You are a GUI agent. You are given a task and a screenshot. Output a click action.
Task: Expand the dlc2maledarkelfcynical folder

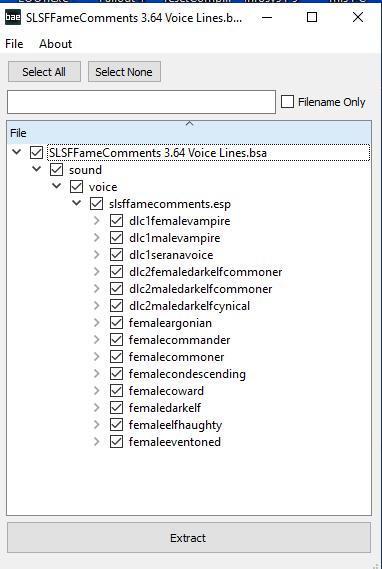[x=96, y=306]
